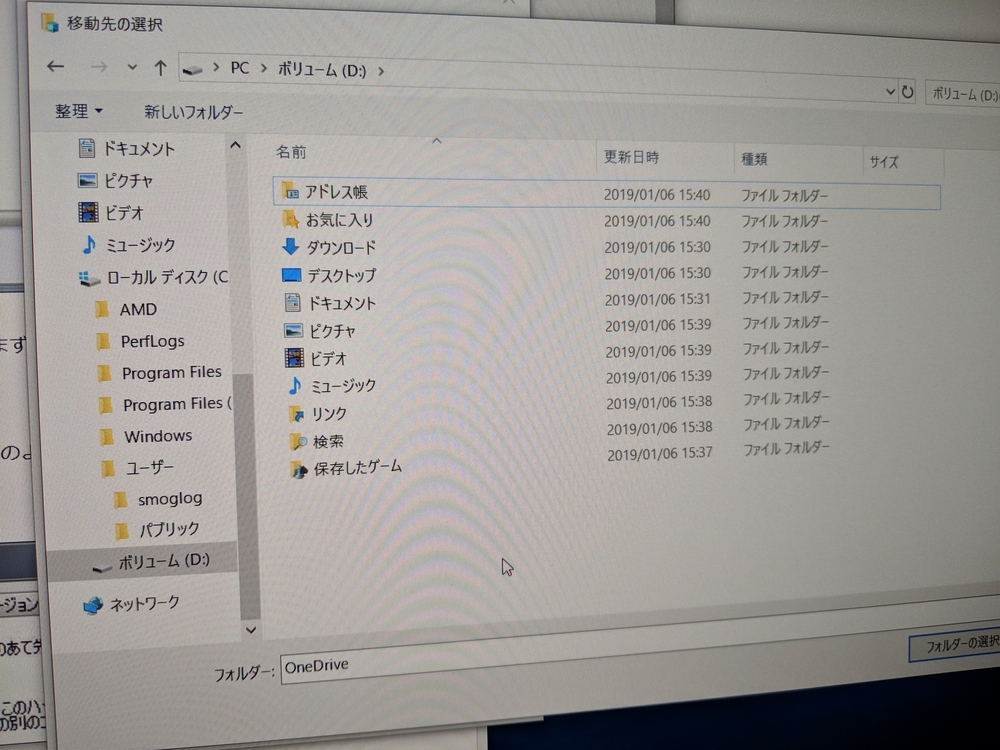This screenshot has height=750, width=1000.
Task: Open the address bar history dropdown
Action: [x=890, y=92]
